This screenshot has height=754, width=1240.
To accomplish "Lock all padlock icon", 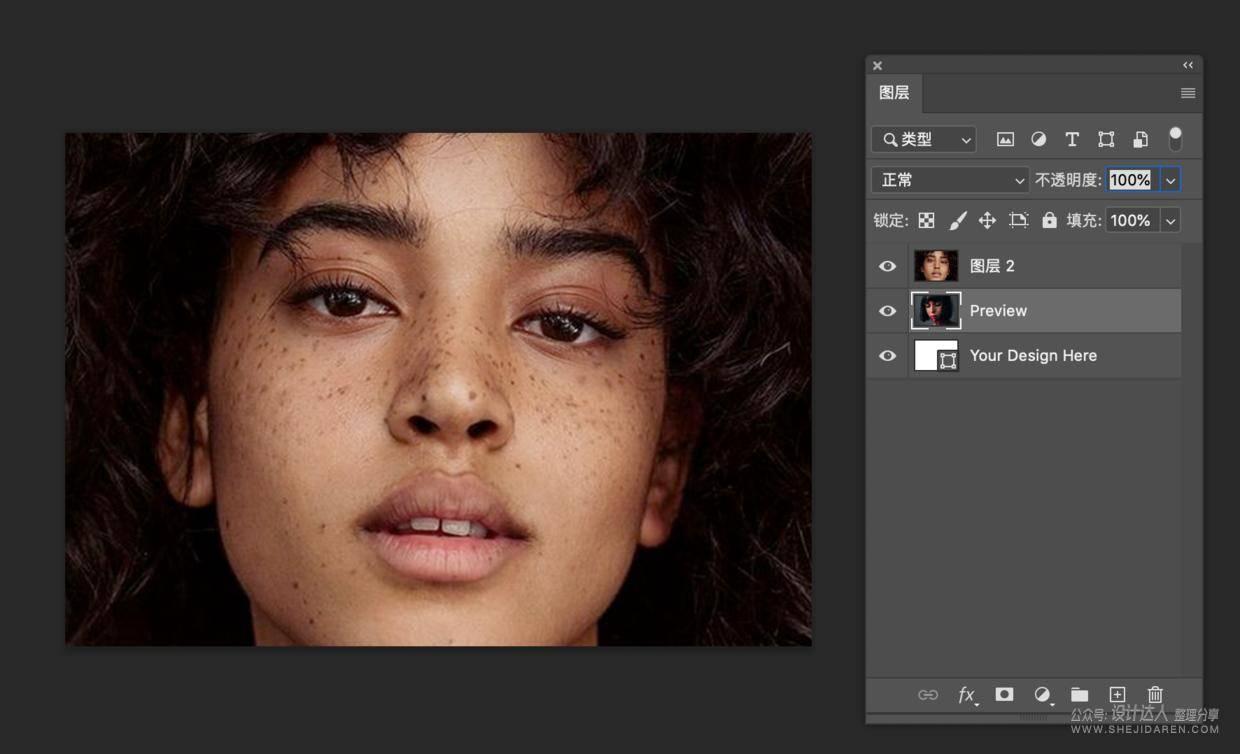I will (x=1049, y=220).
